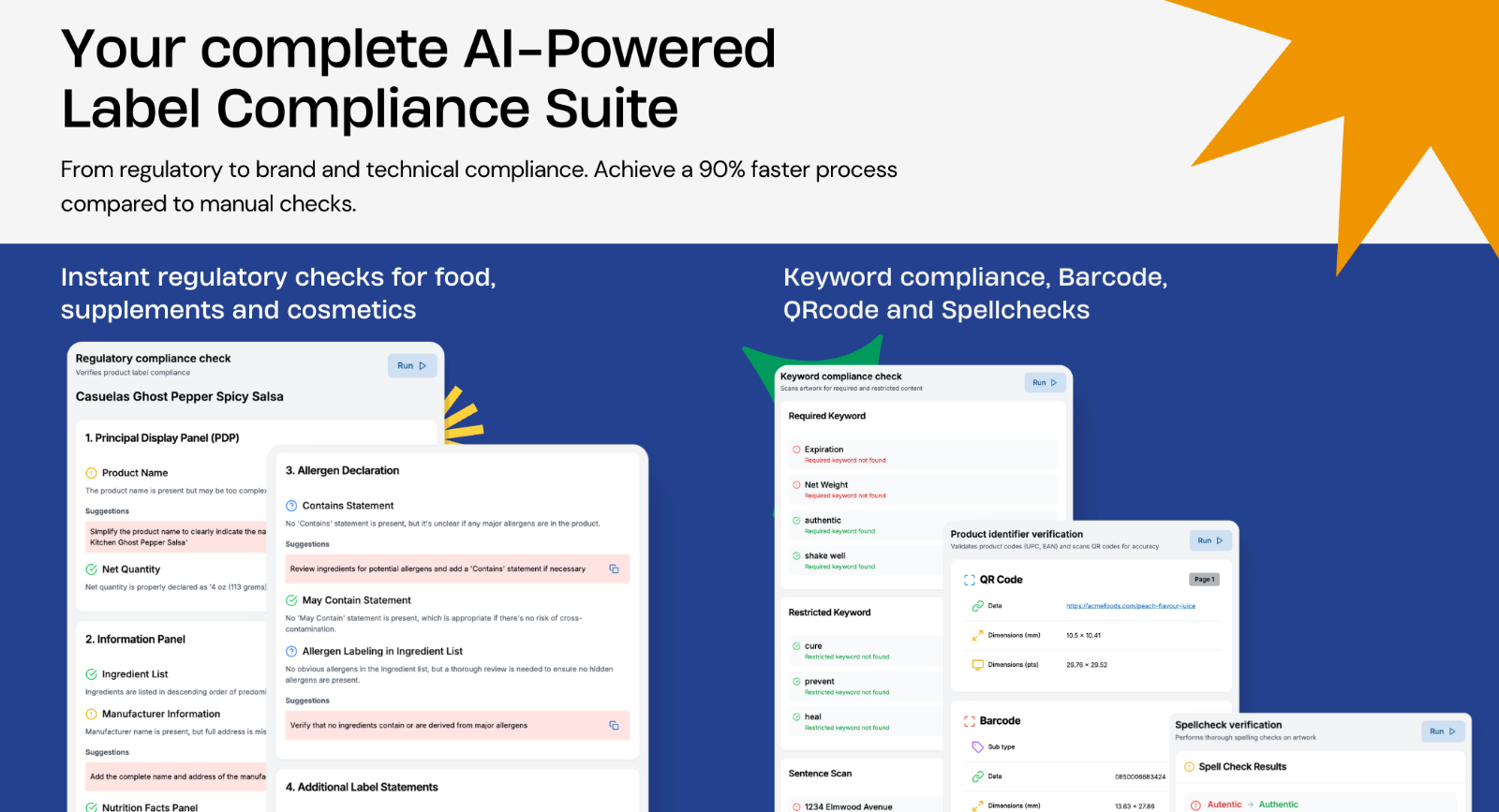Click the Net Weight keyword error icon
This screenshot has width=1499, height=812.
(x=796, y=485)
